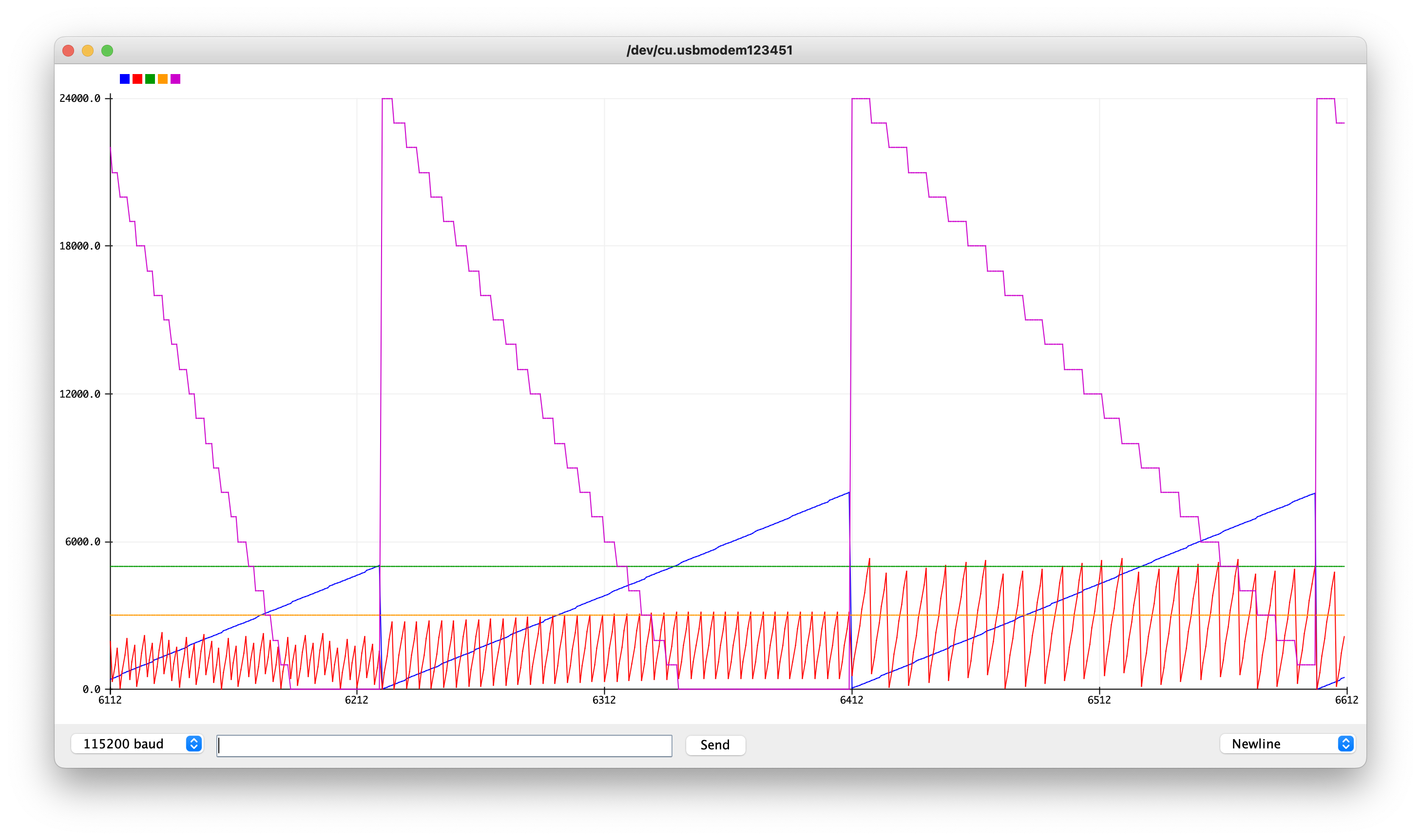
Task: Close the serial plotter window
Action: coord(69,51)
